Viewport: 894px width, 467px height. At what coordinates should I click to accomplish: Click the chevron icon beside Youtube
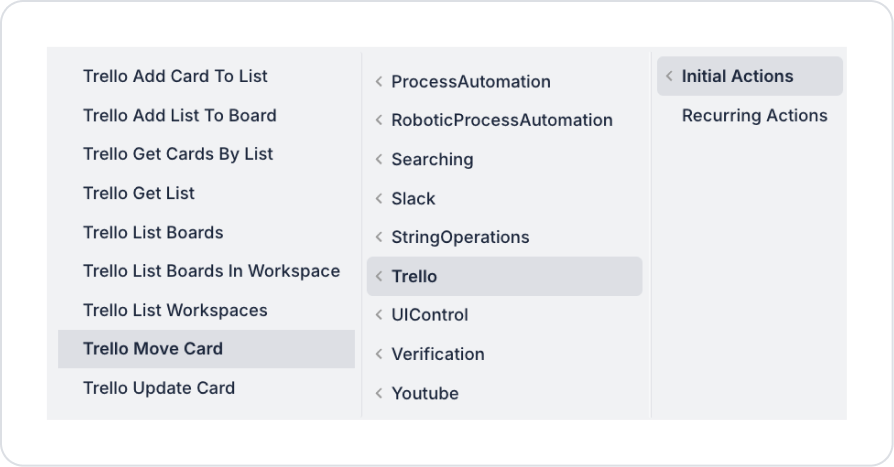tap(379, 394)
